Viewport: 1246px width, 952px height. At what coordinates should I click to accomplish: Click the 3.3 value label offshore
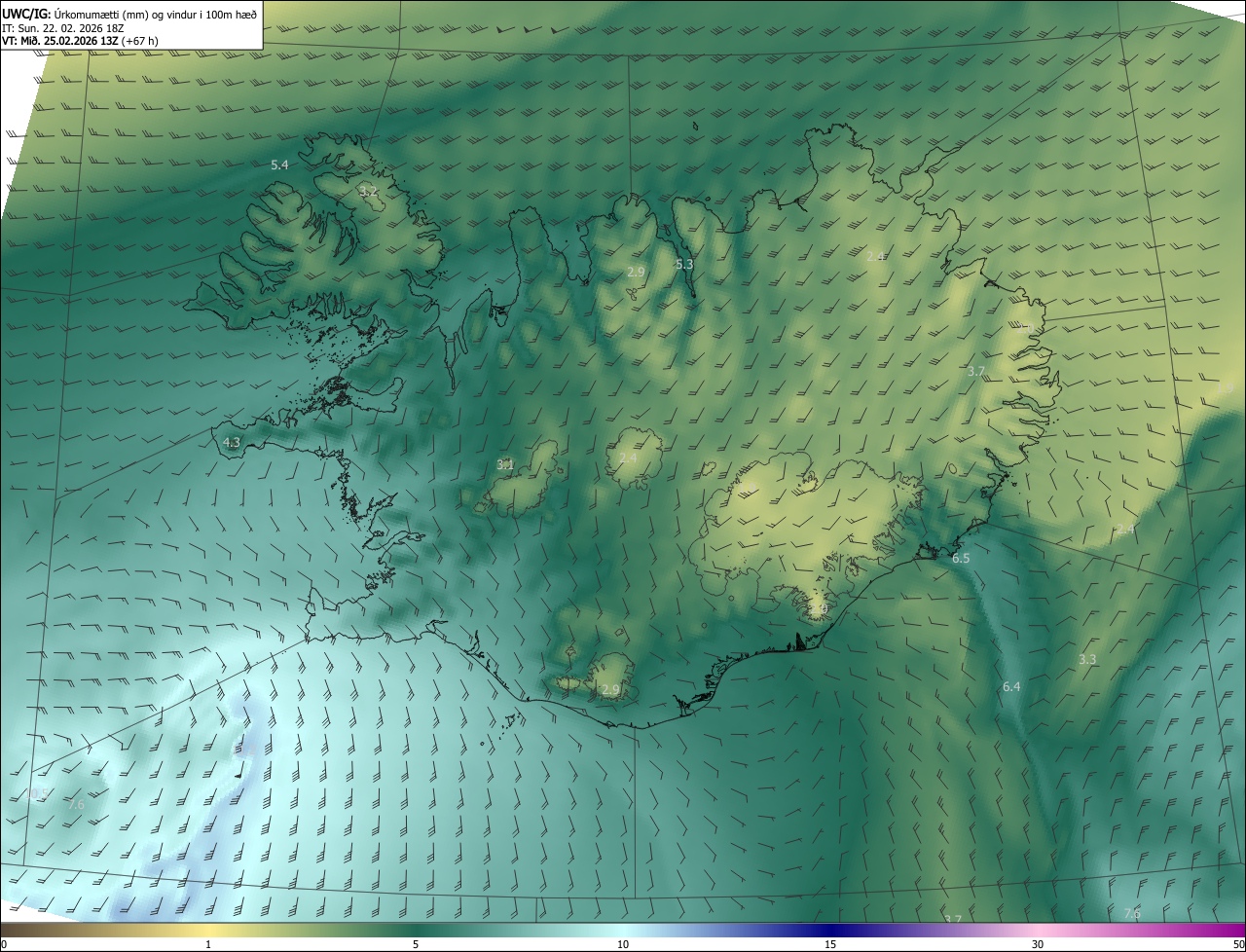click(1087, 659)
